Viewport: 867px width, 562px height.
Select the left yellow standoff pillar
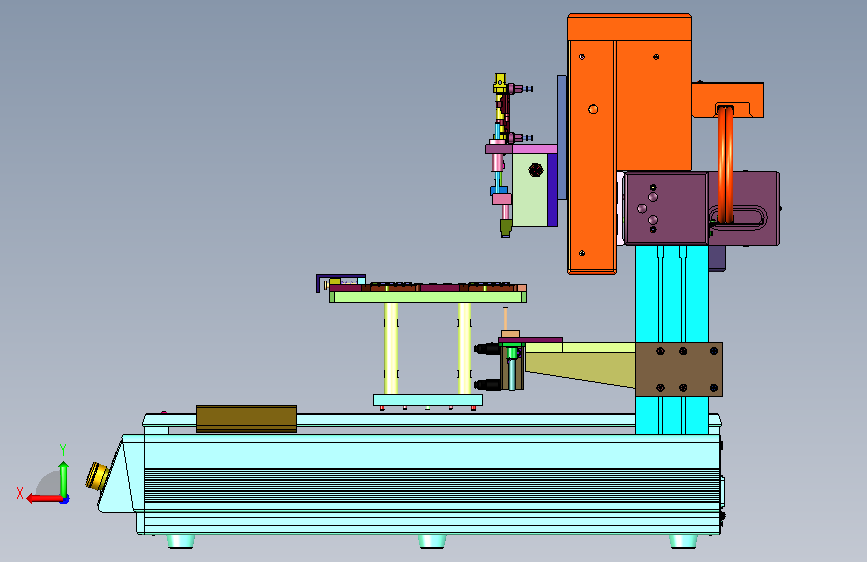391,348
